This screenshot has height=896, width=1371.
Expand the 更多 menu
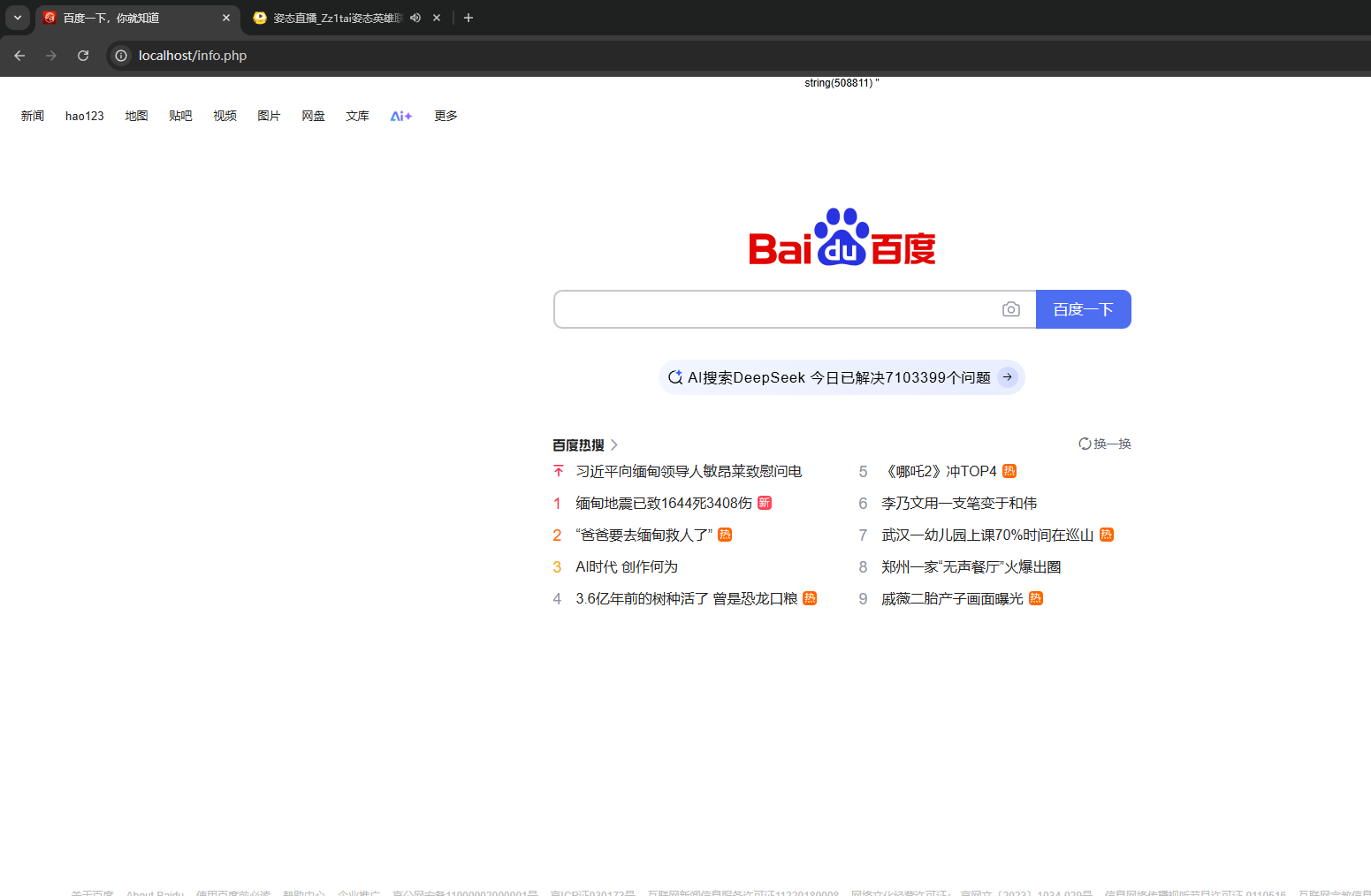(446, 116)
